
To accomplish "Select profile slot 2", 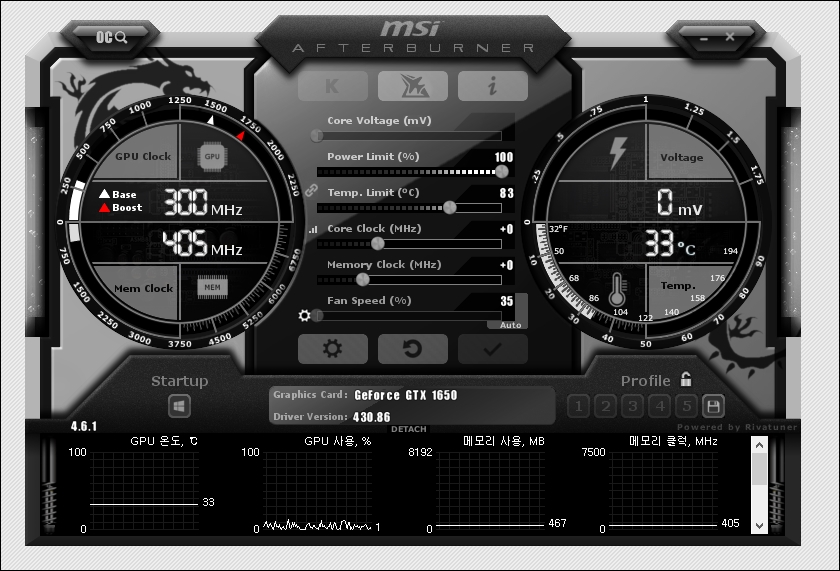I will pos(606,407).
